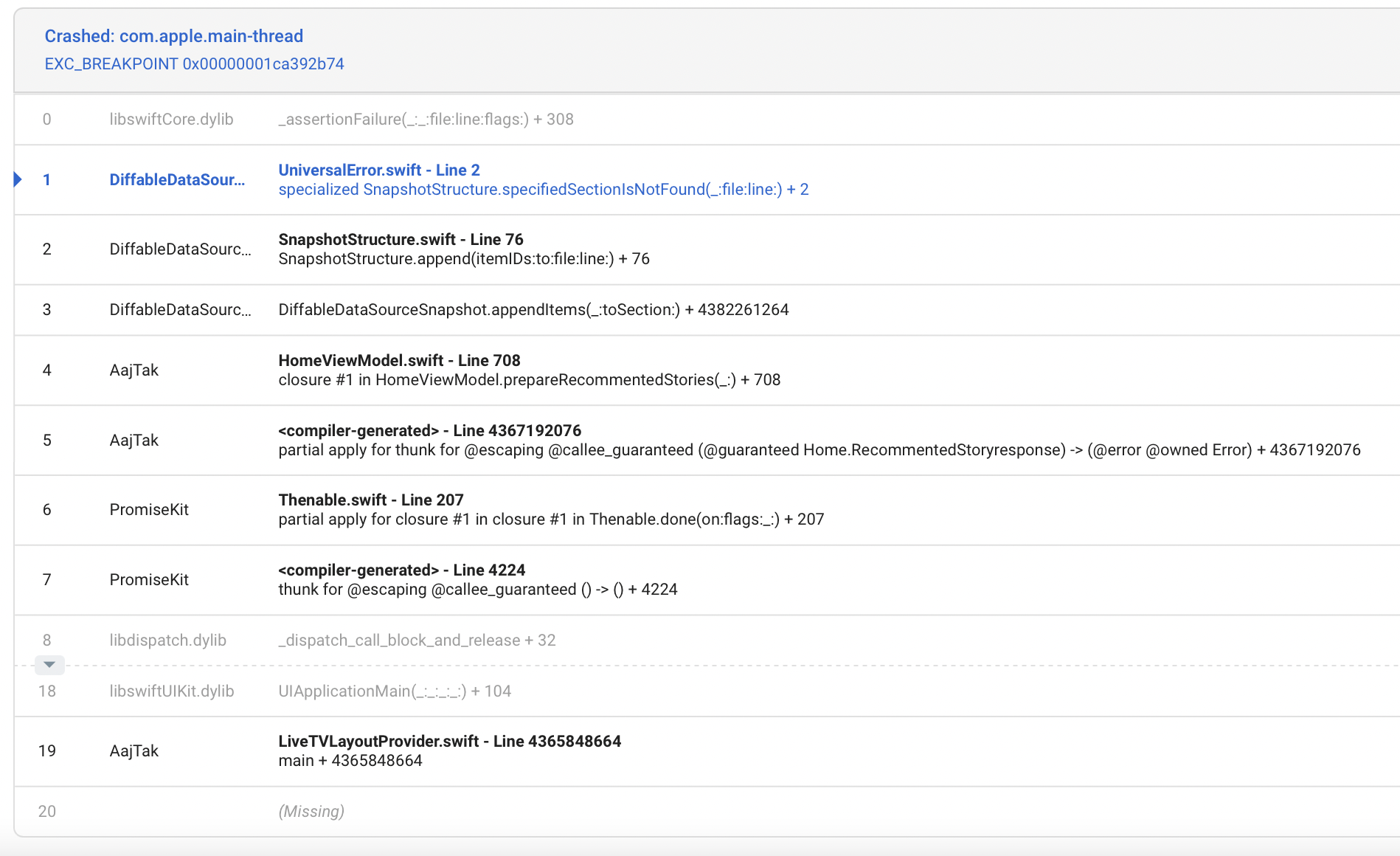Expand the hidden stack frames arrow
Image resolution: width=1400 pixels, height=856 pixels.
point(49,665)
